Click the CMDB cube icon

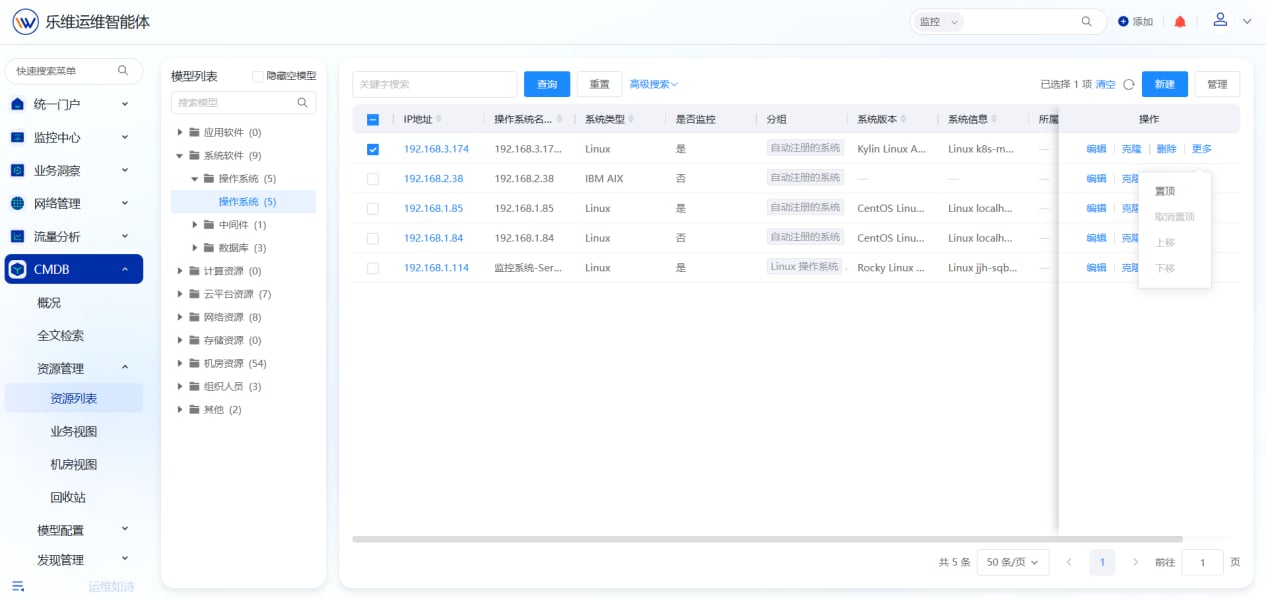[x=17, y=269]
